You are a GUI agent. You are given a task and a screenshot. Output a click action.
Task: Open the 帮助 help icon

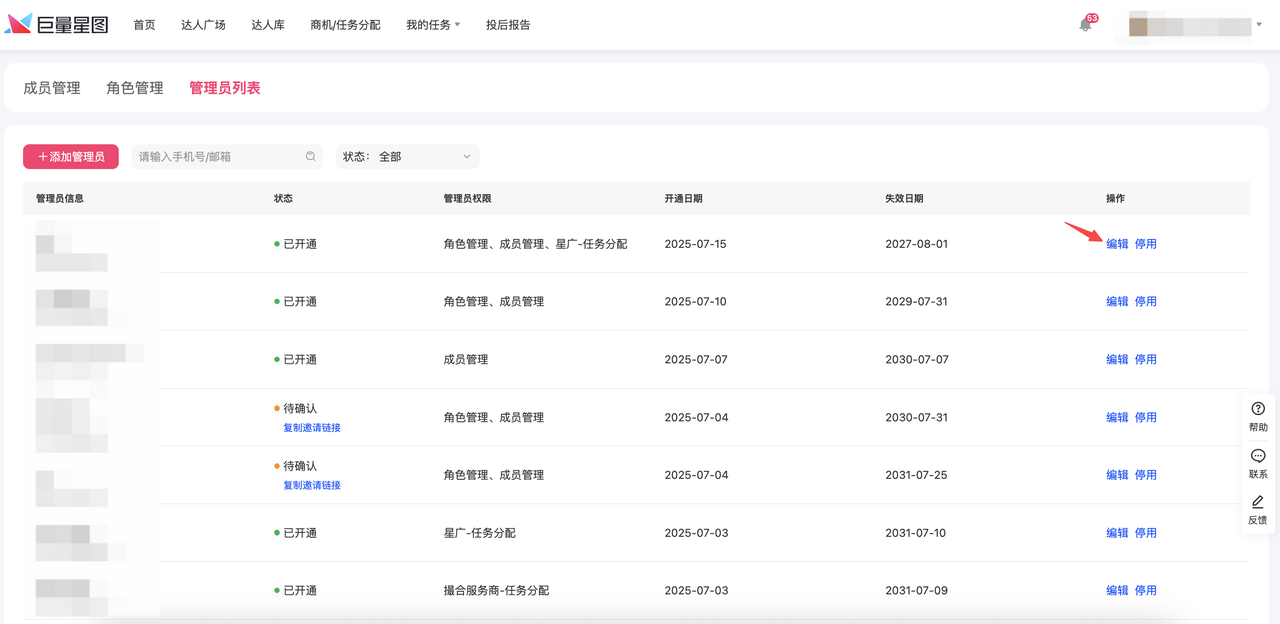[1258, 409]
